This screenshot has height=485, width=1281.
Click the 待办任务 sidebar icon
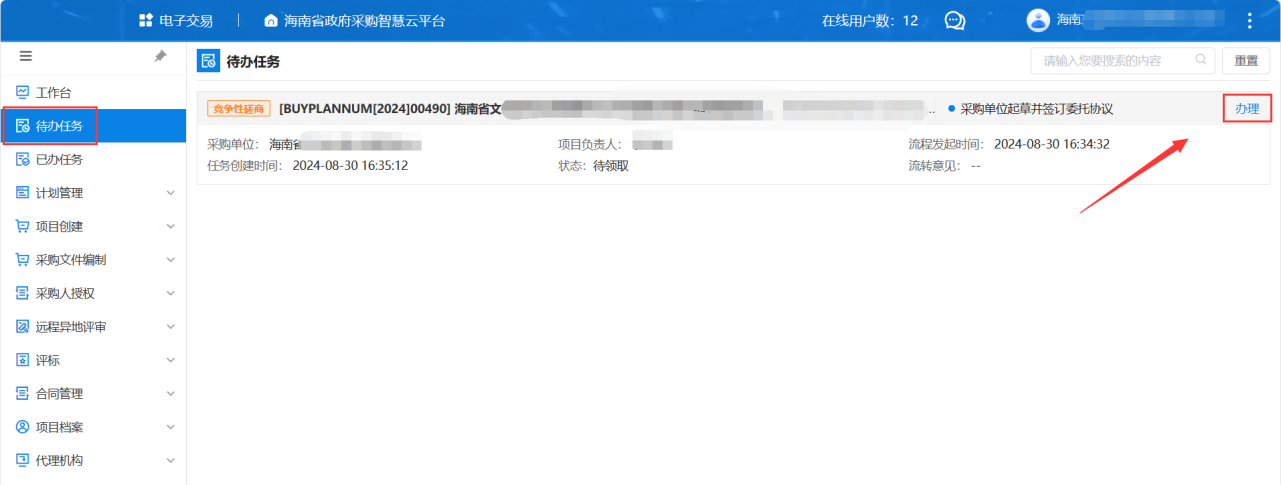click(x=22, y=126)
